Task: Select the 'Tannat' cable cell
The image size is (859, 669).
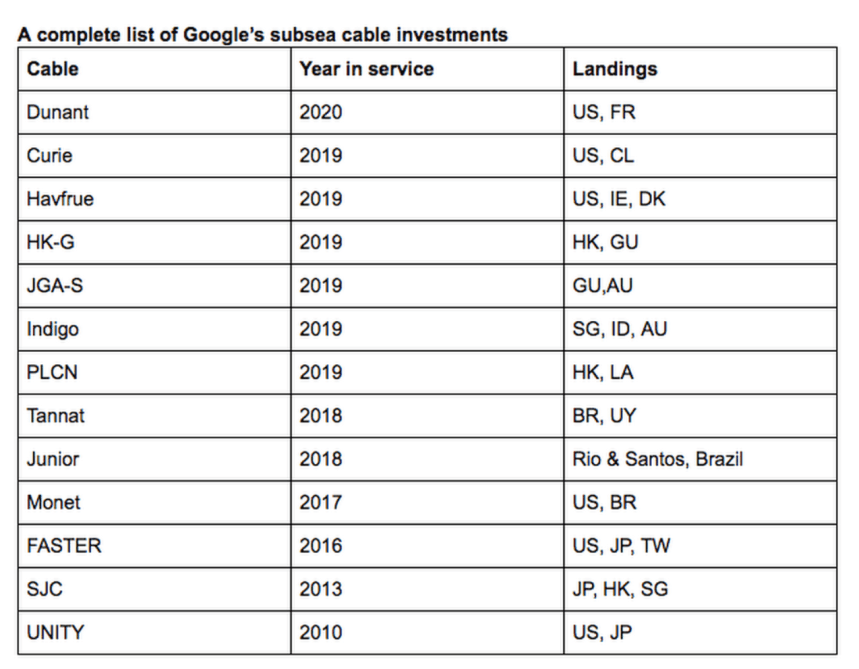Action: click(x=56, y=415)
